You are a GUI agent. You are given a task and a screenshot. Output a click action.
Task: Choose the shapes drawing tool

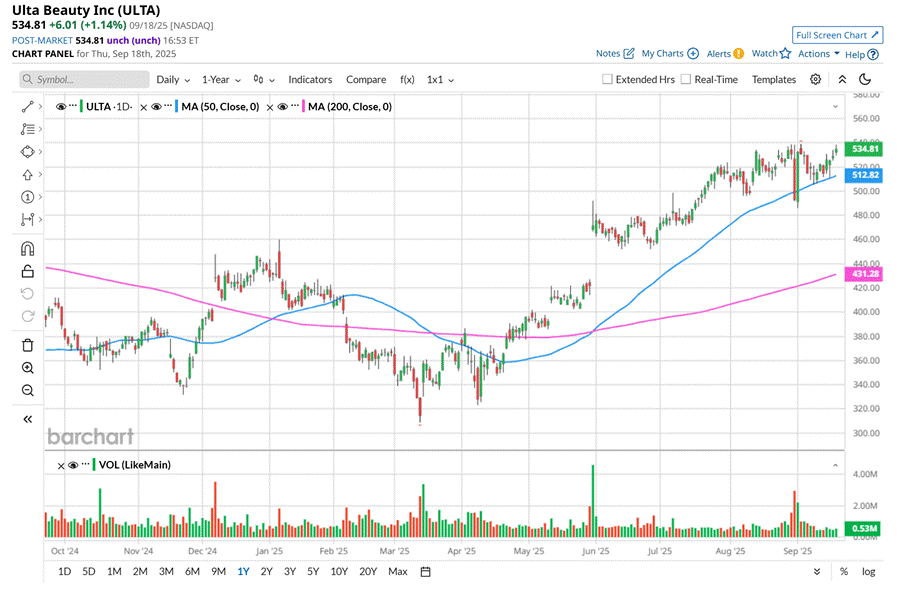click(x=27, y=152)
